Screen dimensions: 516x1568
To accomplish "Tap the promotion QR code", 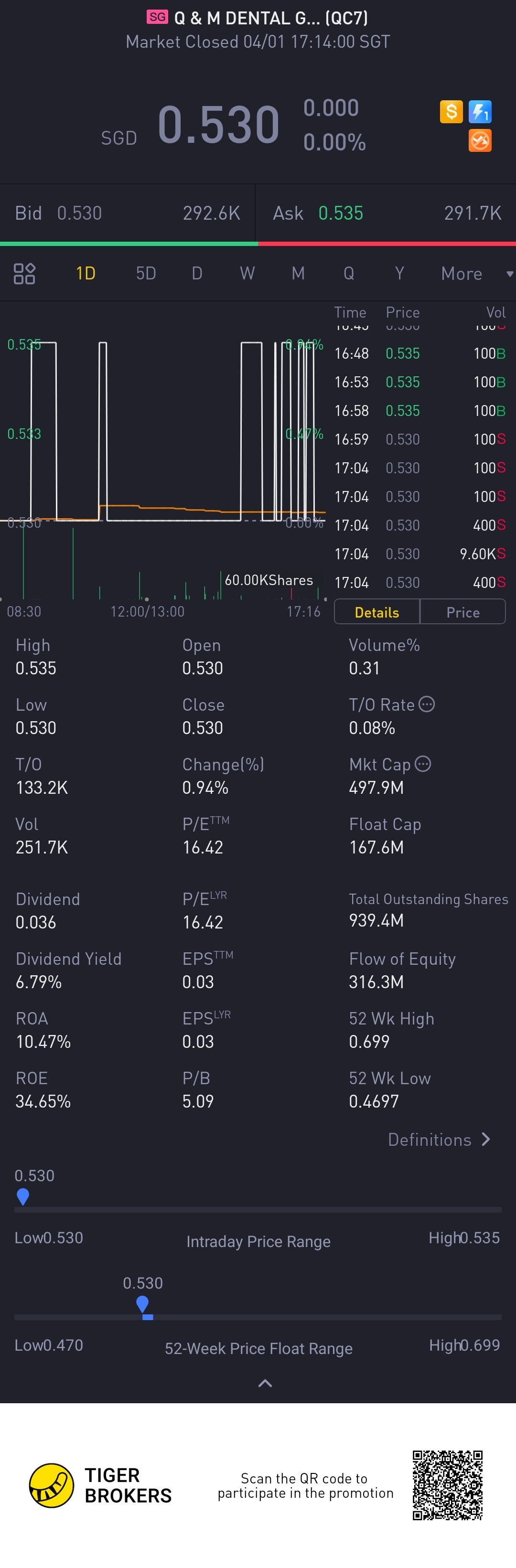I will click(x=448, y=1485).
